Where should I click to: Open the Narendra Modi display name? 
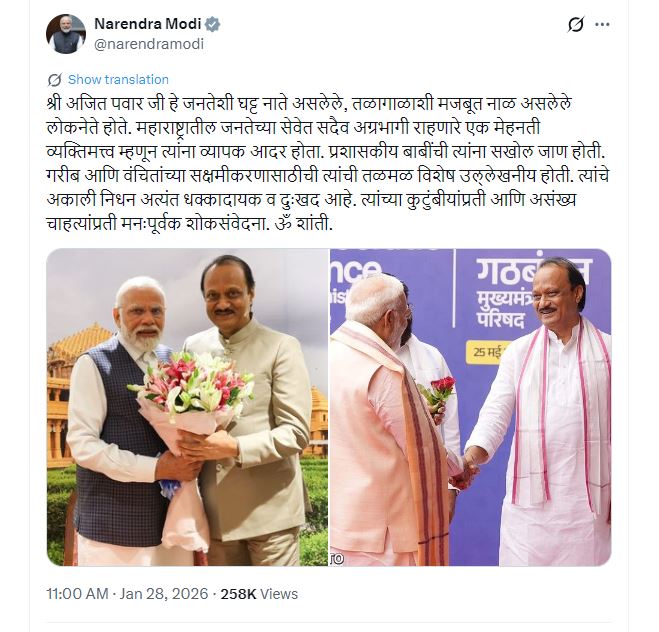(x=148, y=24)
